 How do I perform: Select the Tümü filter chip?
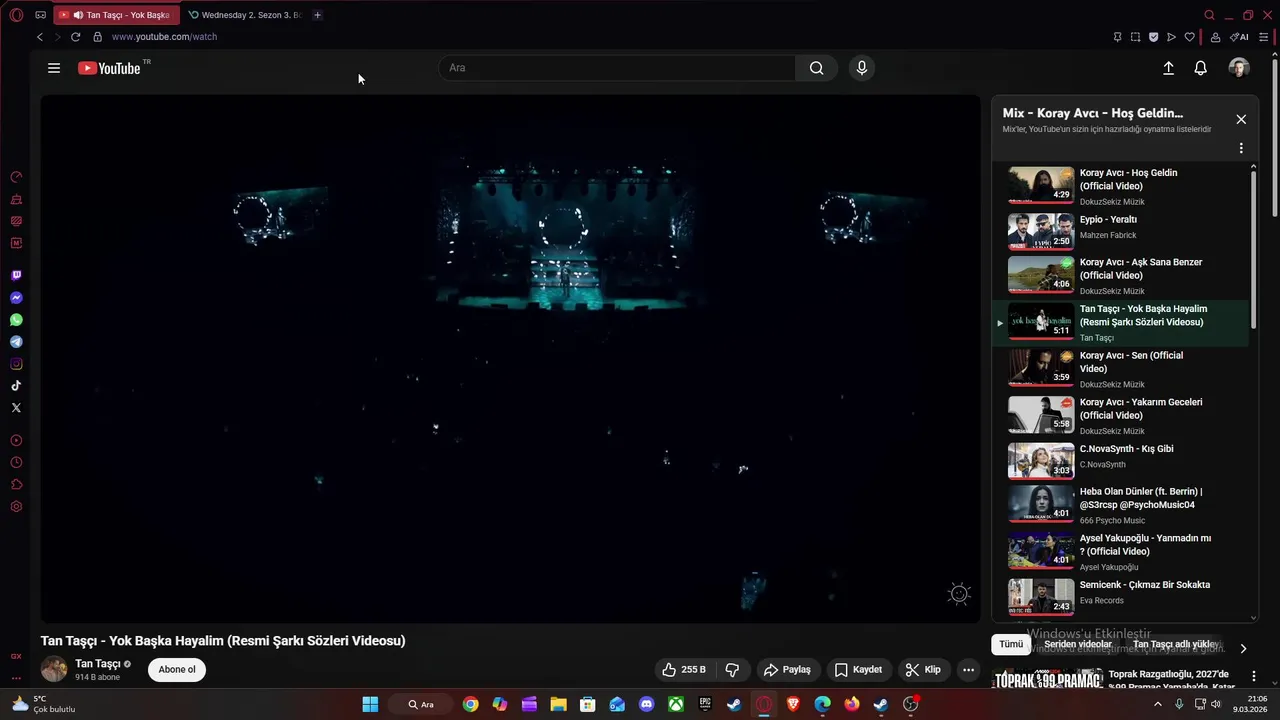coord(1011,644)
